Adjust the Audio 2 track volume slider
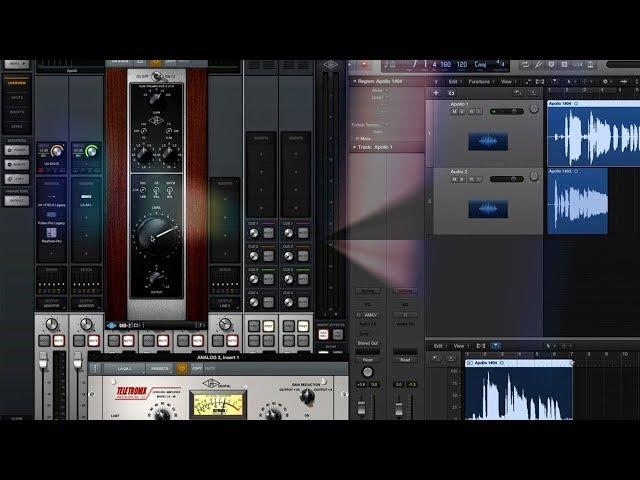Viewport: 640px width, 480px height. 507,179
